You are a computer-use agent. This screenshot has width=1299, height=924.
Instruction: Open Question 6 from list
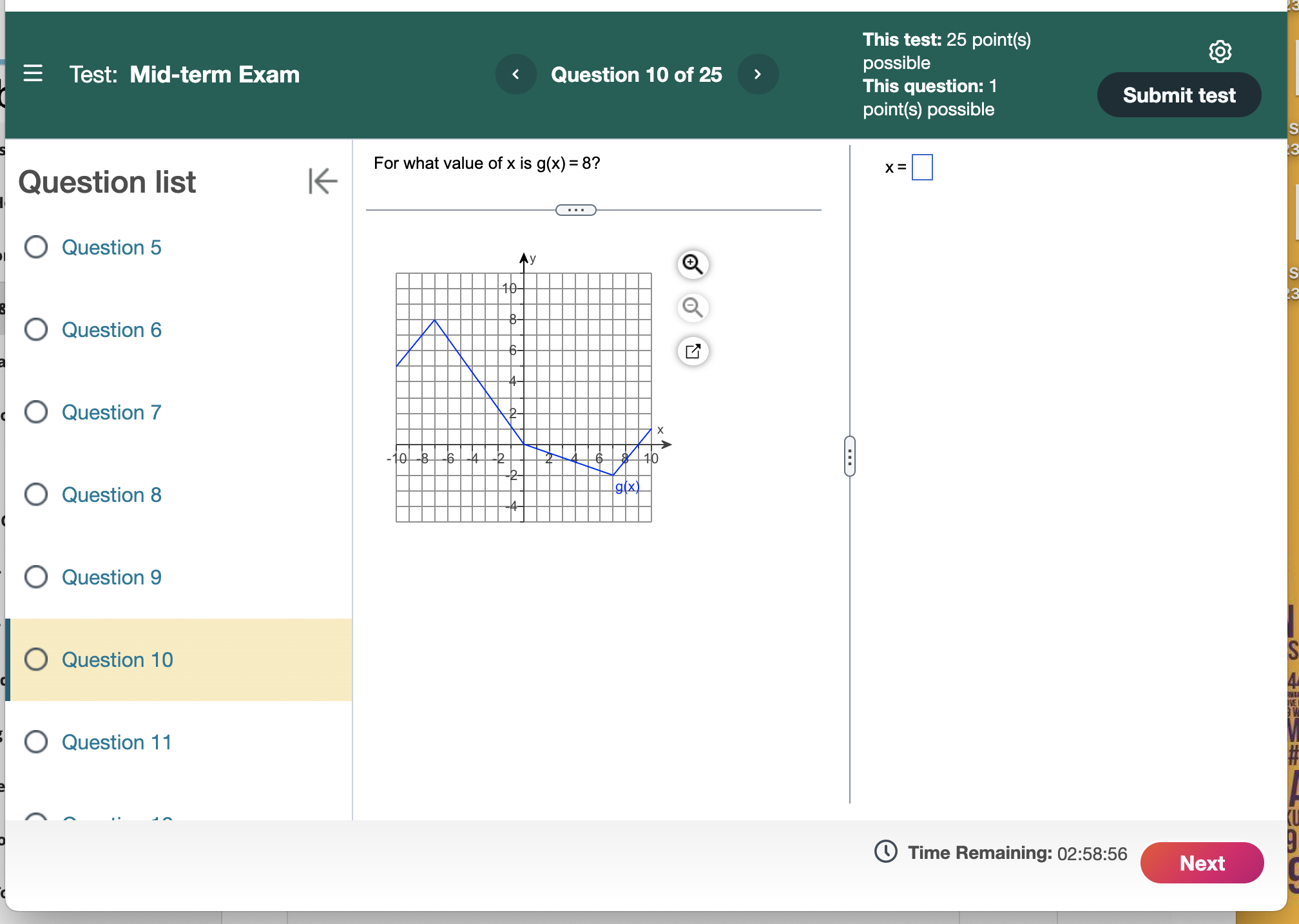[111, 330]
